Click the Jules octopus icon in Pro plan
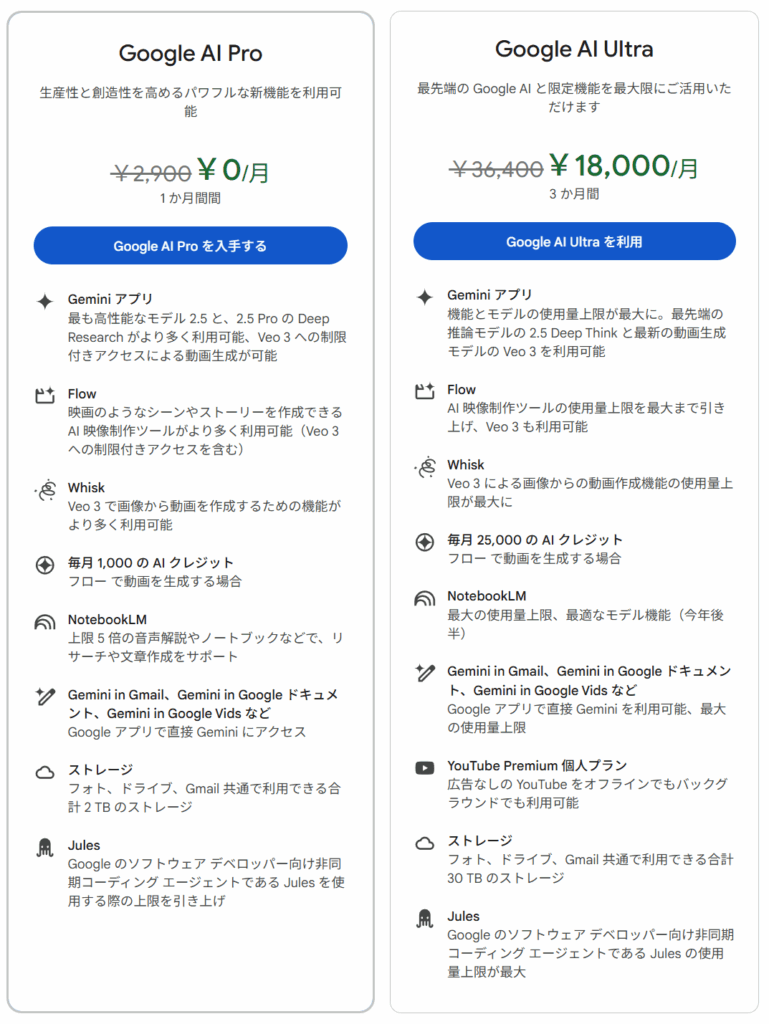 [x=45, y=847]
